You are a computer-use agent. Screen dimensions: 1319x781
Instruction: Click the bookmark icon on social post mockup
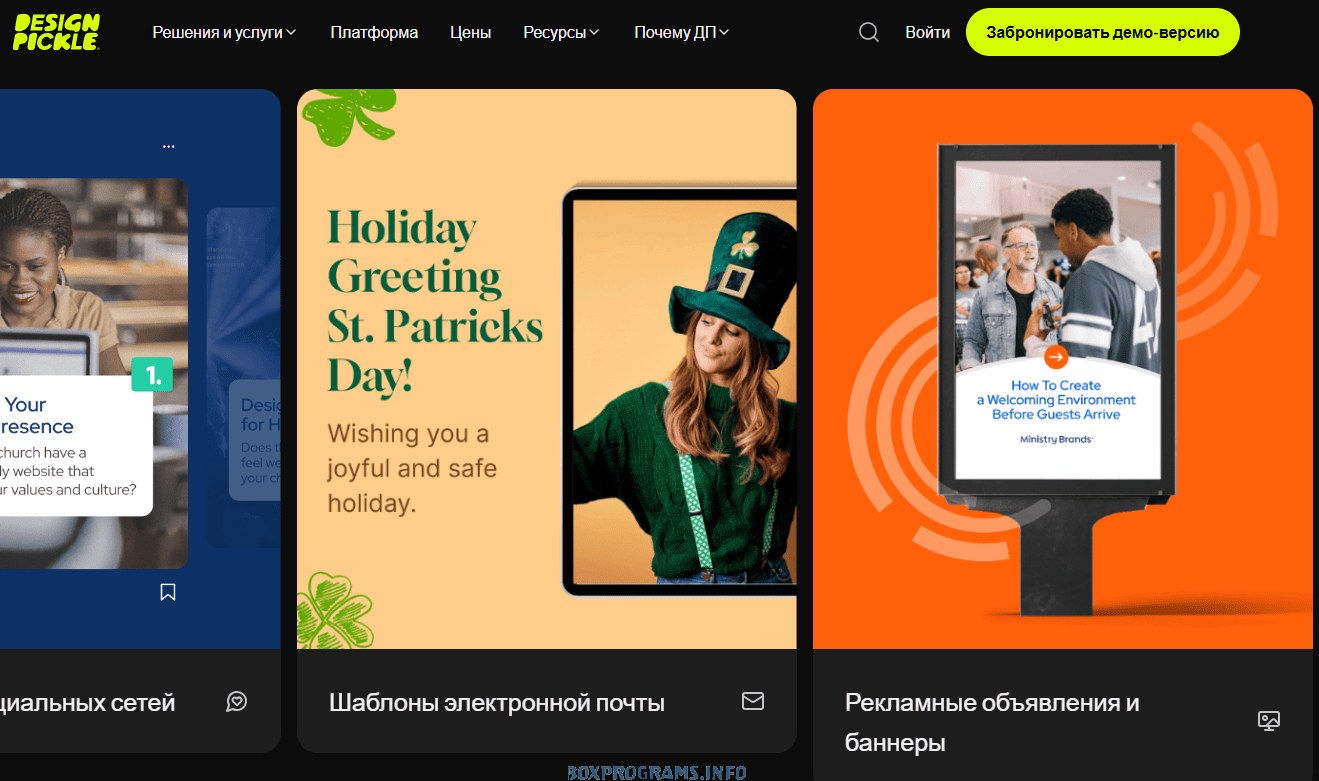168,592
